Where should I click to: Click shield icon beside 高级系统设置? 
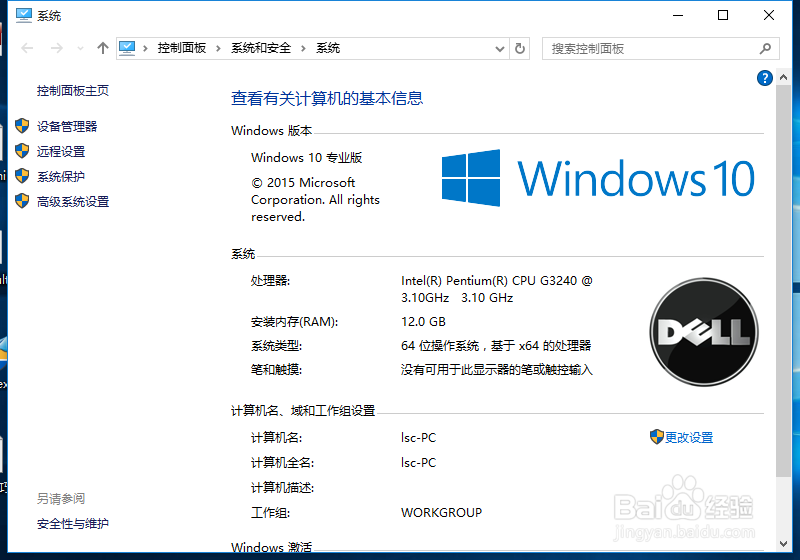click(22, 200)
